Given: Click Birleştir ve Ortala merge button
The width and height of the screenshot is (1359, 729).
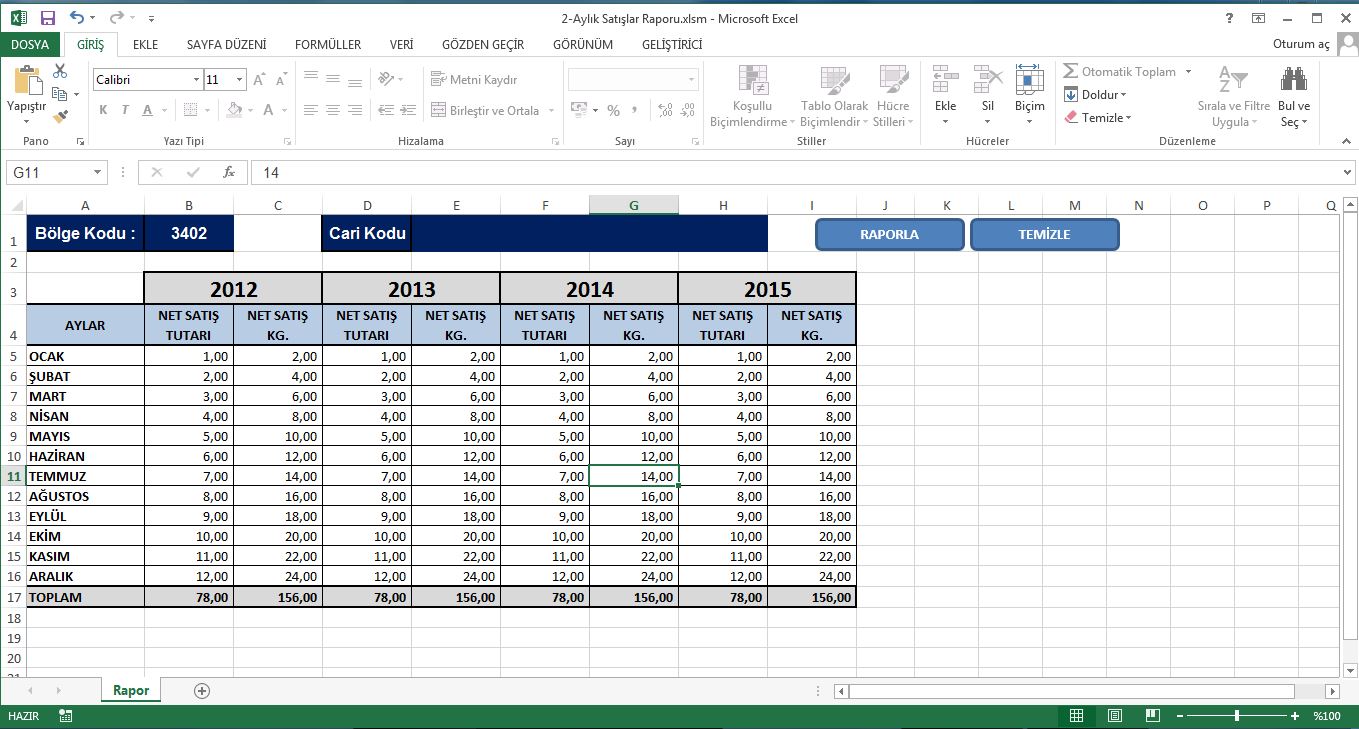Looking at the screenshot, I should [486, 110].
